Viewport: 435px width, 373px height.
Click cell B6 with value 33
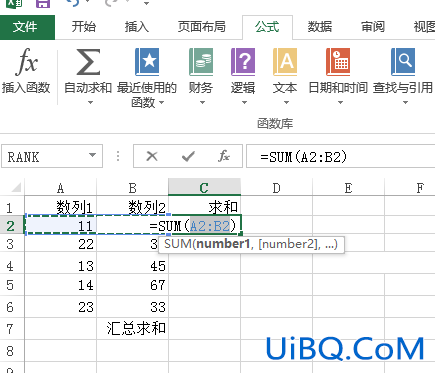point(133,307)
